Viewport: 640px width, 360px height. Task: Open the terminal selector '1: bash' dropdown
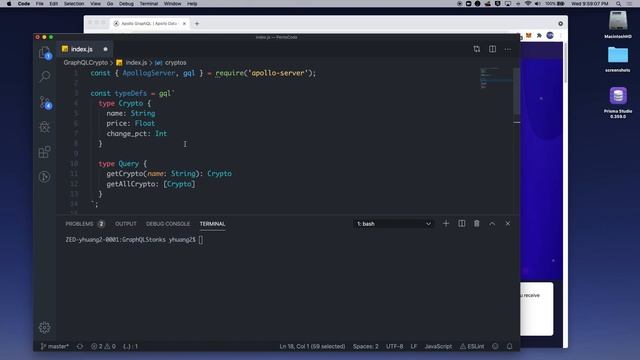393,224
